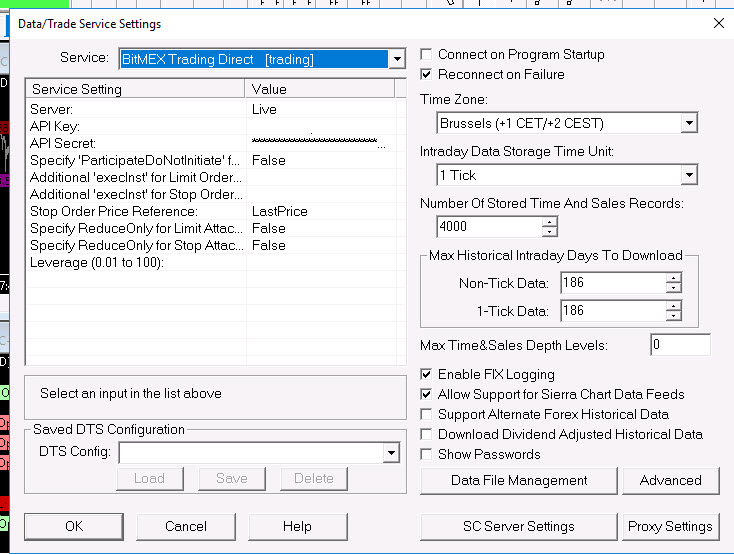The width and height of the screenshot is (734, 554).
Task: Click the Save DTS configuration button
Action: [232, 479]
